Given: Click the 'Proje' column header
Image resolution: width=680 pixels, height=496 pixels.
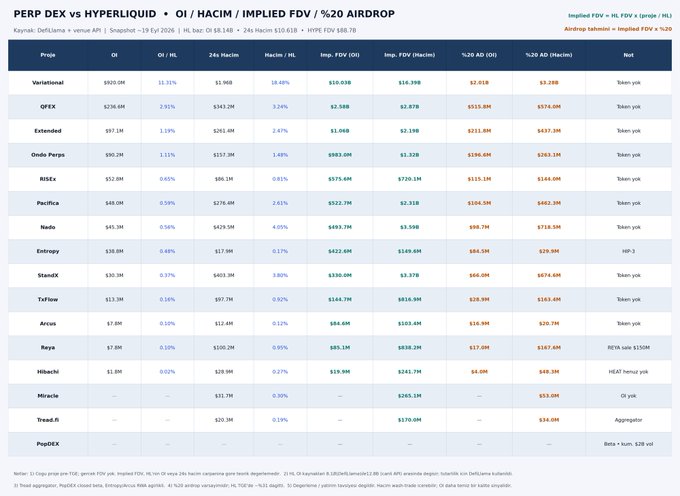Looking at the screenshot, I should click(48, 55).
